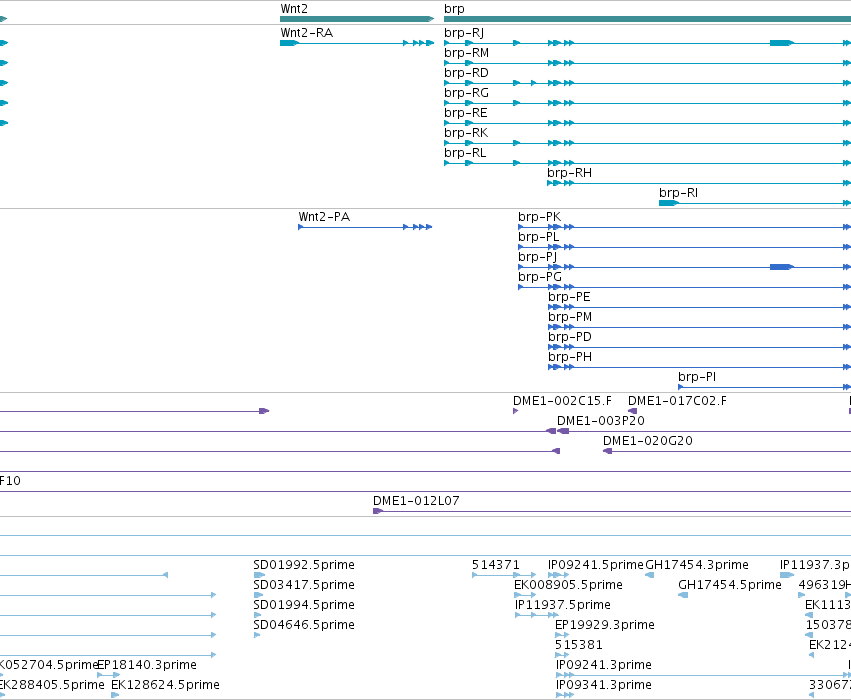This screenshot has width=851, height=700.
Task: Select EST SD01992.5prime label
Action: [x=304, y=565]
